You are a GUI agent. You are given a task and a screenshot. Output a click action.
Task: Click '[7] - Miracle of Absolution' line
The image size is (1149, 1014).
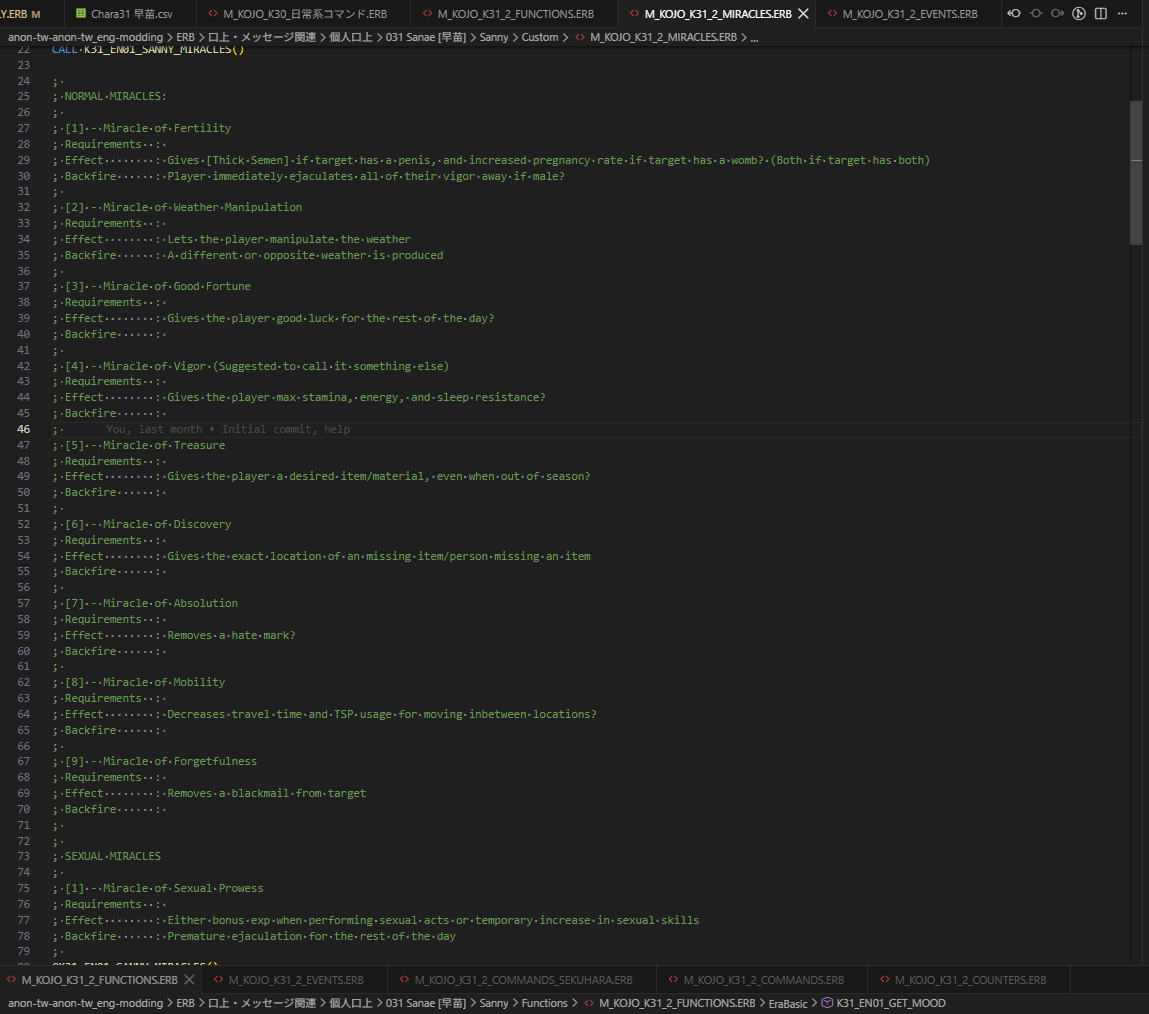[x=145, y=604]
